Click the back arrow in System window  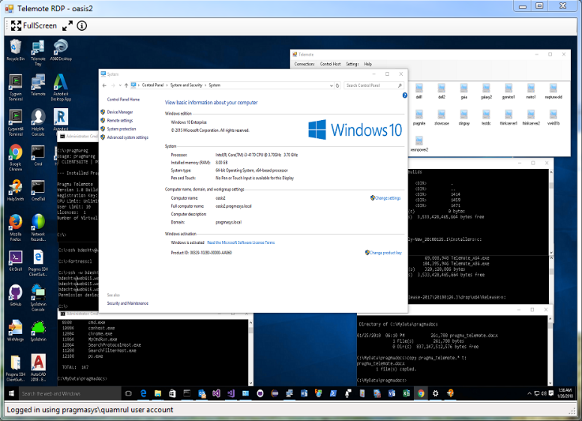104,85
